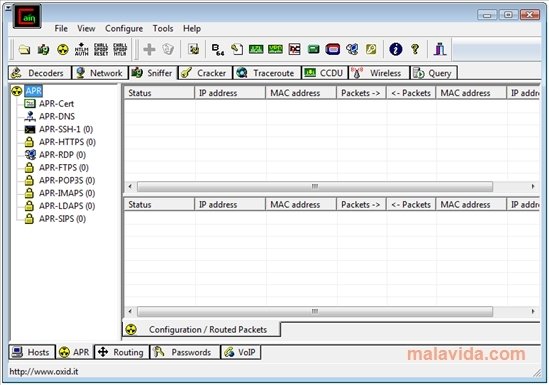The width and height of the screenshot is (549, 385).
Task: Select APR-IMAPS (0) in the tree
Action: click(67, 193)
